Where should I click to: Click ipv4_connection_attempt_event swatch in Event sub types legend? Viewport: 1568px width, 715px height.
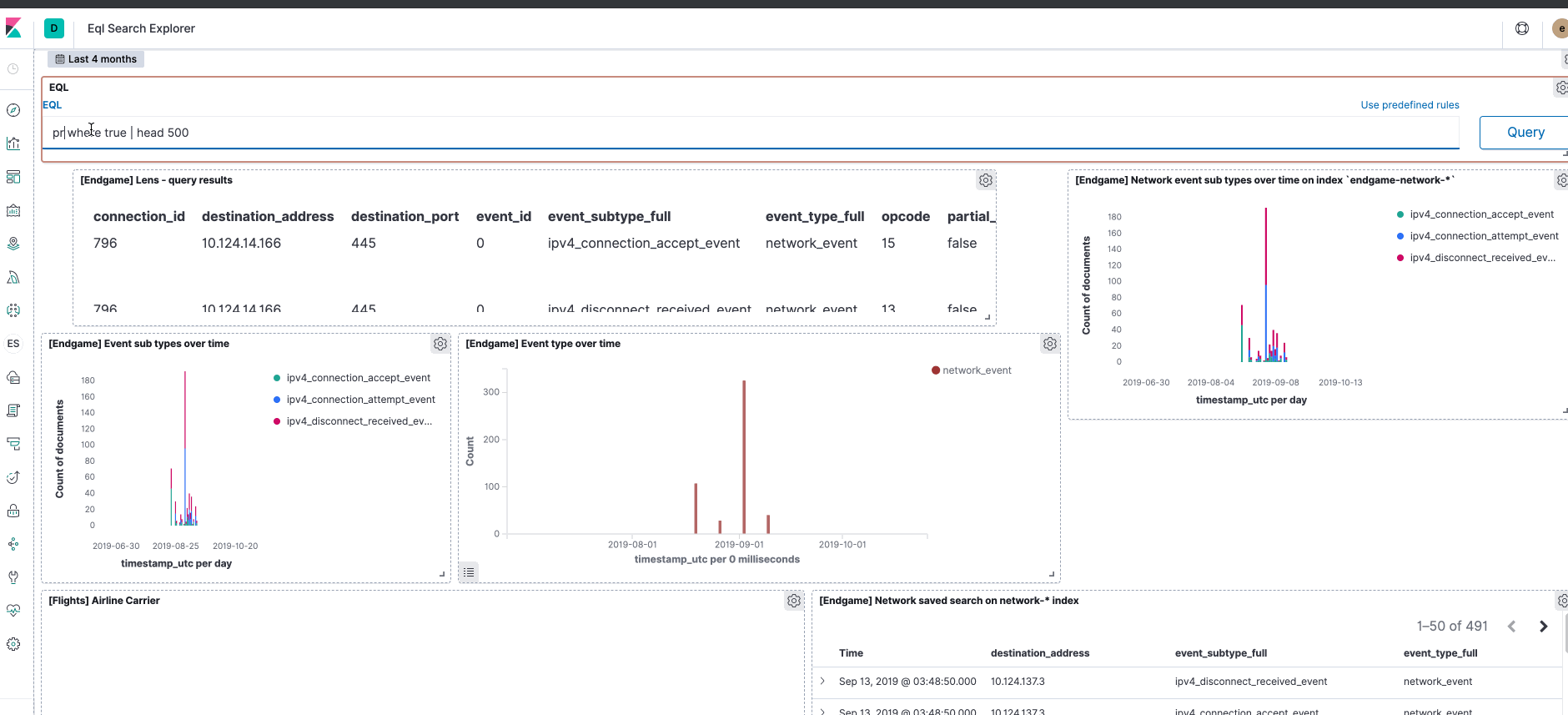(x=277, y=400)
